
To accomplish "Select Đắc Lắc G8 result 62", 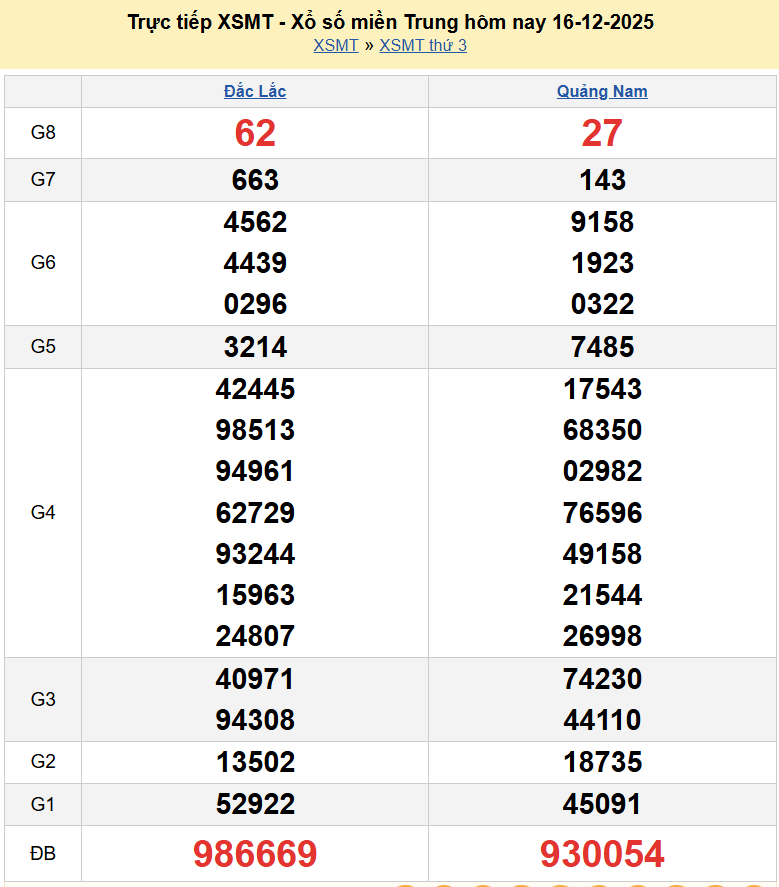I will point(255,134).
